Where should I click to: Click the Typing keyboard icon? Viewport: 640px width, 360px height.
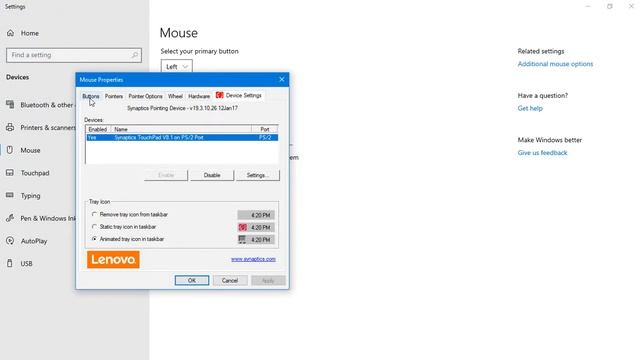10,196
